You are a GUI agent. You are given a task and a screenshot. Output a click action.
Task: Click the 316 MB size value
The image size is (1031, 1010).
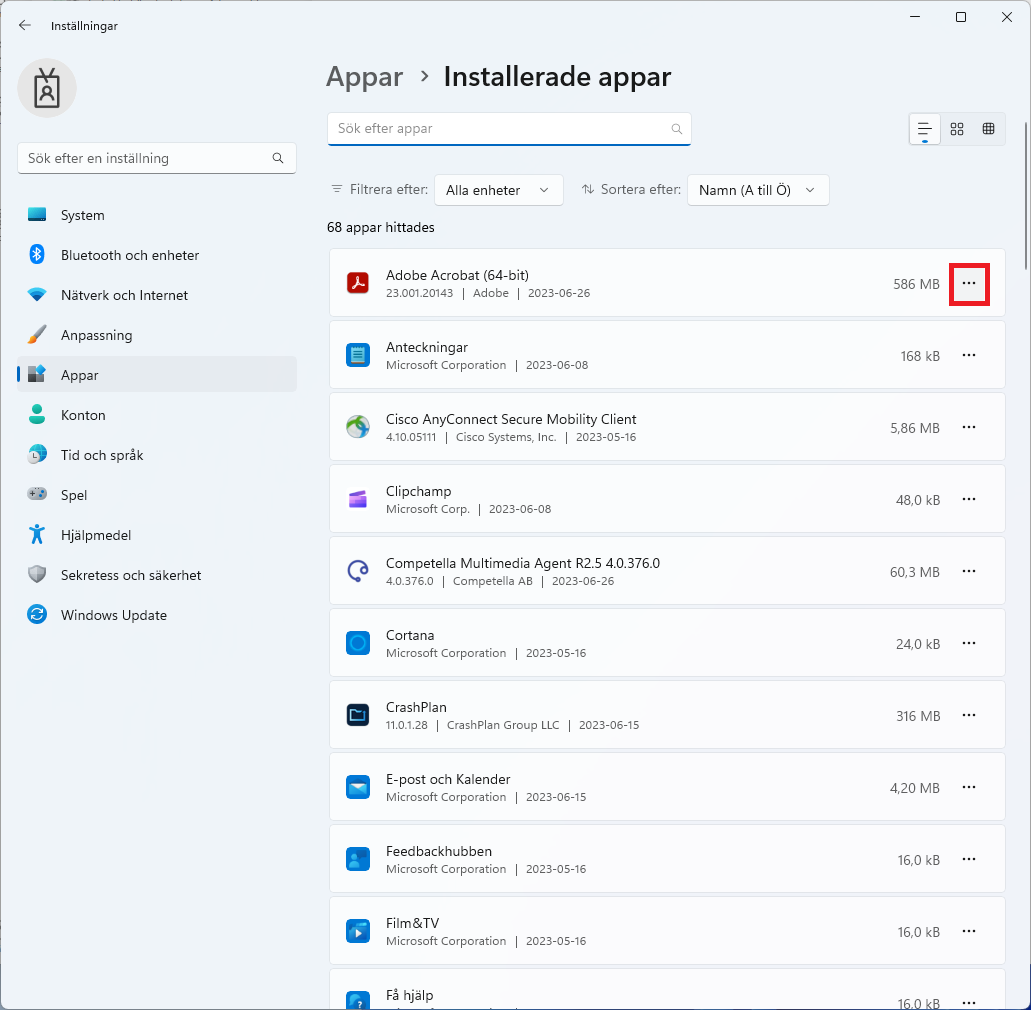pos(918,716)
